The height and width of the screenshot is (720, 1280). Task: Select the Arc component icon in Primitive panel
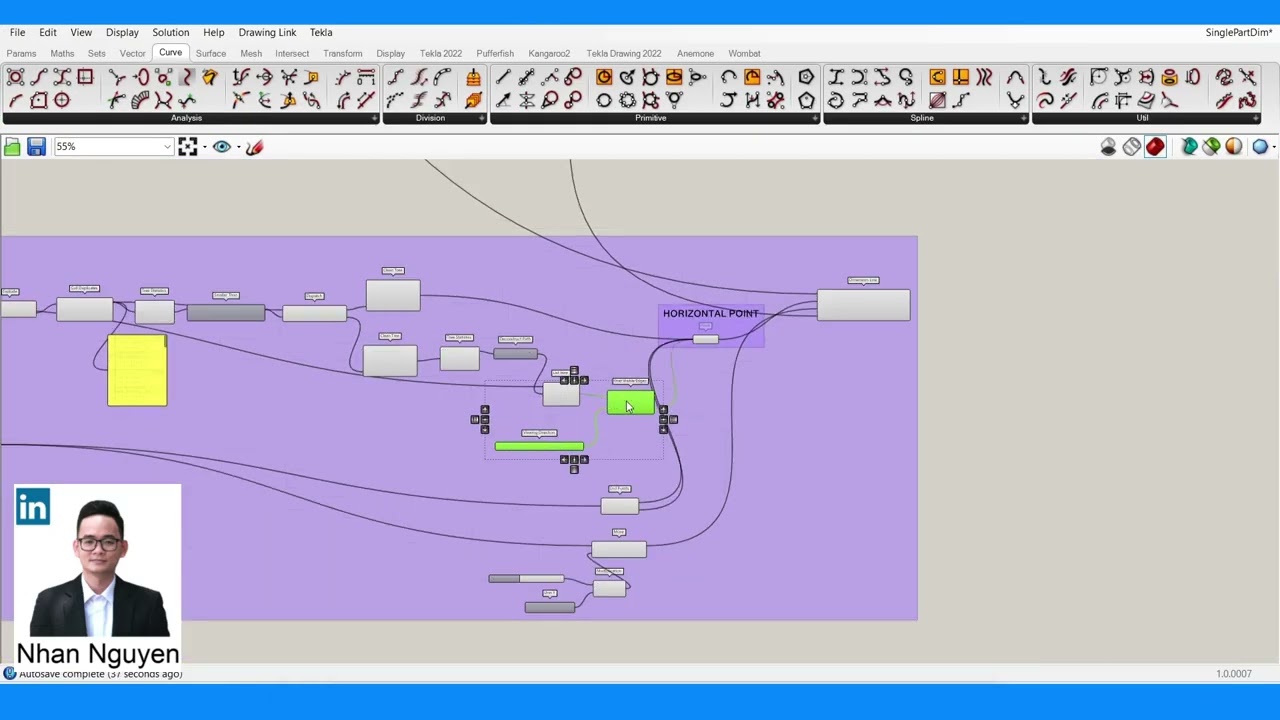tap(728, 77)
